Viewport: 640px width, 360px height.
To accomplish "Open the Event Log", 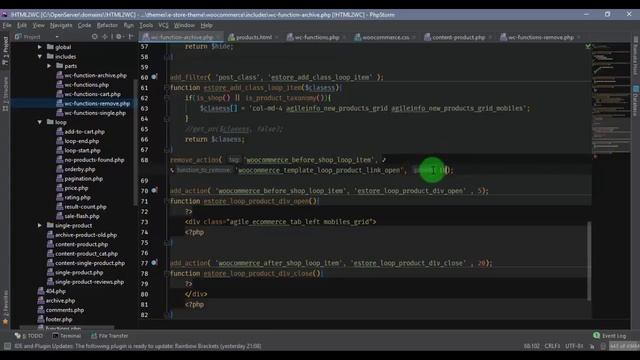I will click(x=609, y=336).
